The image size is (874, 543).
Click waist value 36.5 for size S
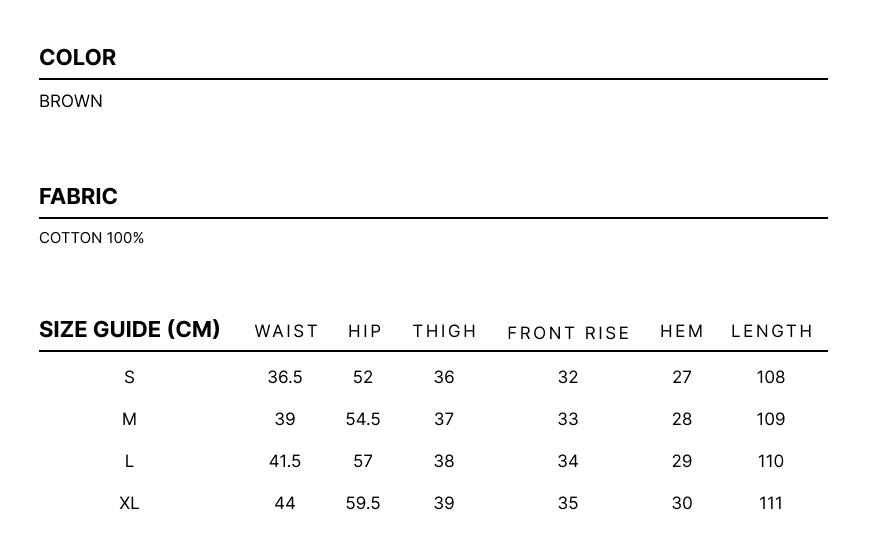pos(285,377)
